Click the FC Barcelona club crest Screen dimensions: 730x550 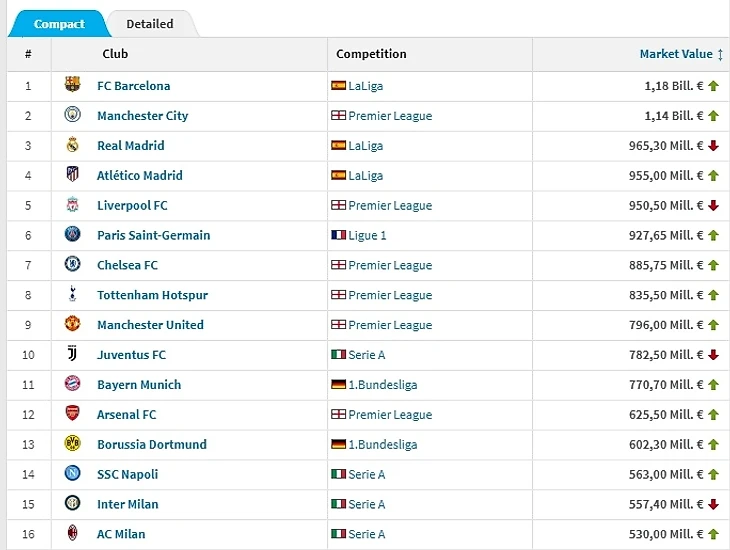pyautogui.click(x=72, y=86)
